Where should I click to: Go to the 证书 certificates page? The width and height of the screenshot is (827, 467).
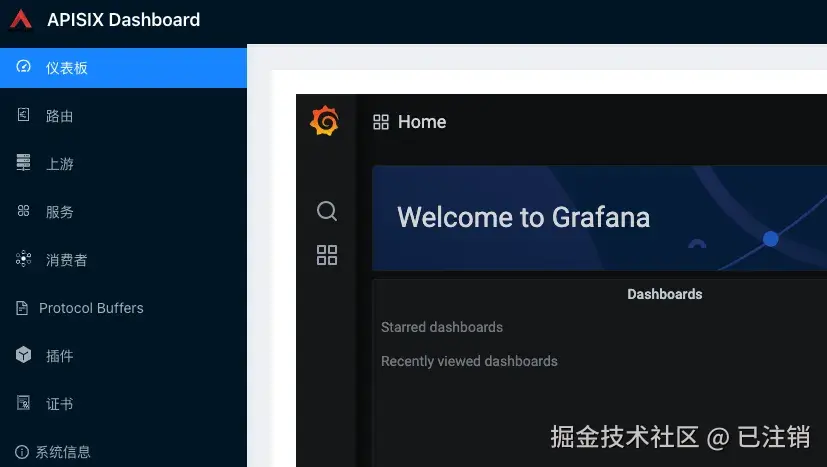(123, 404)
